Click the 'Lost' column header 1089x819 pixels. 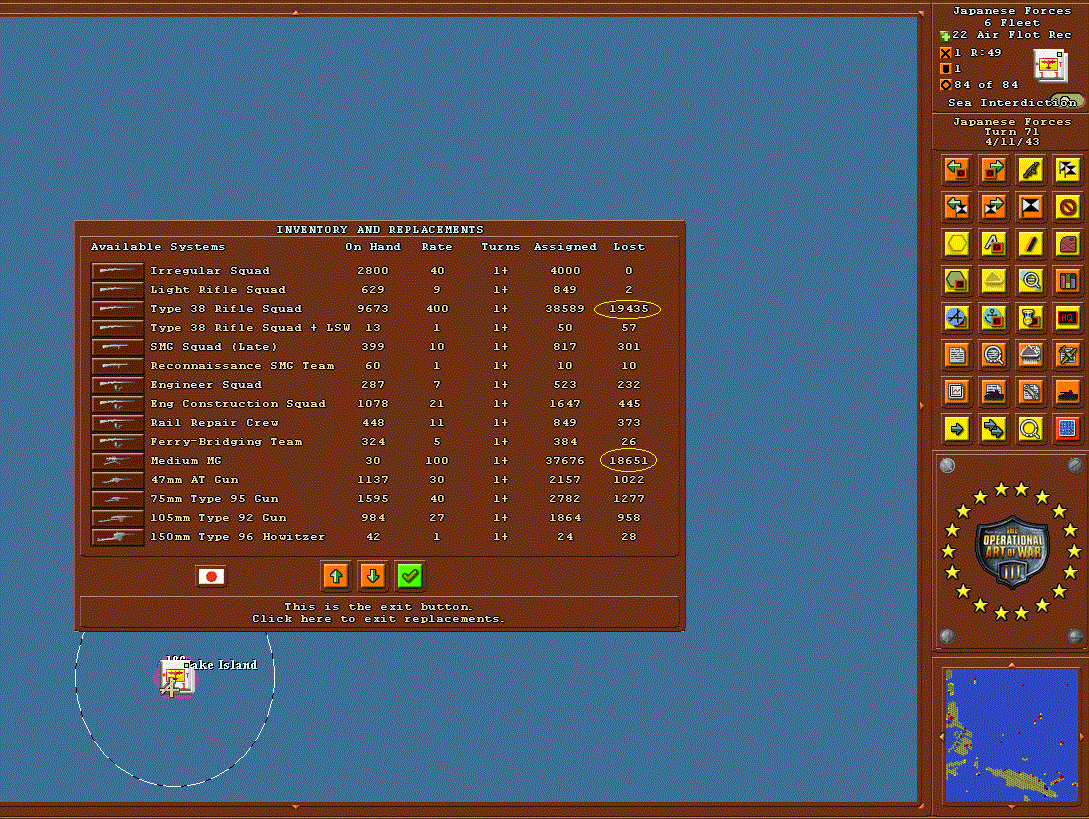pyautogui.click(x=629, y=247)
